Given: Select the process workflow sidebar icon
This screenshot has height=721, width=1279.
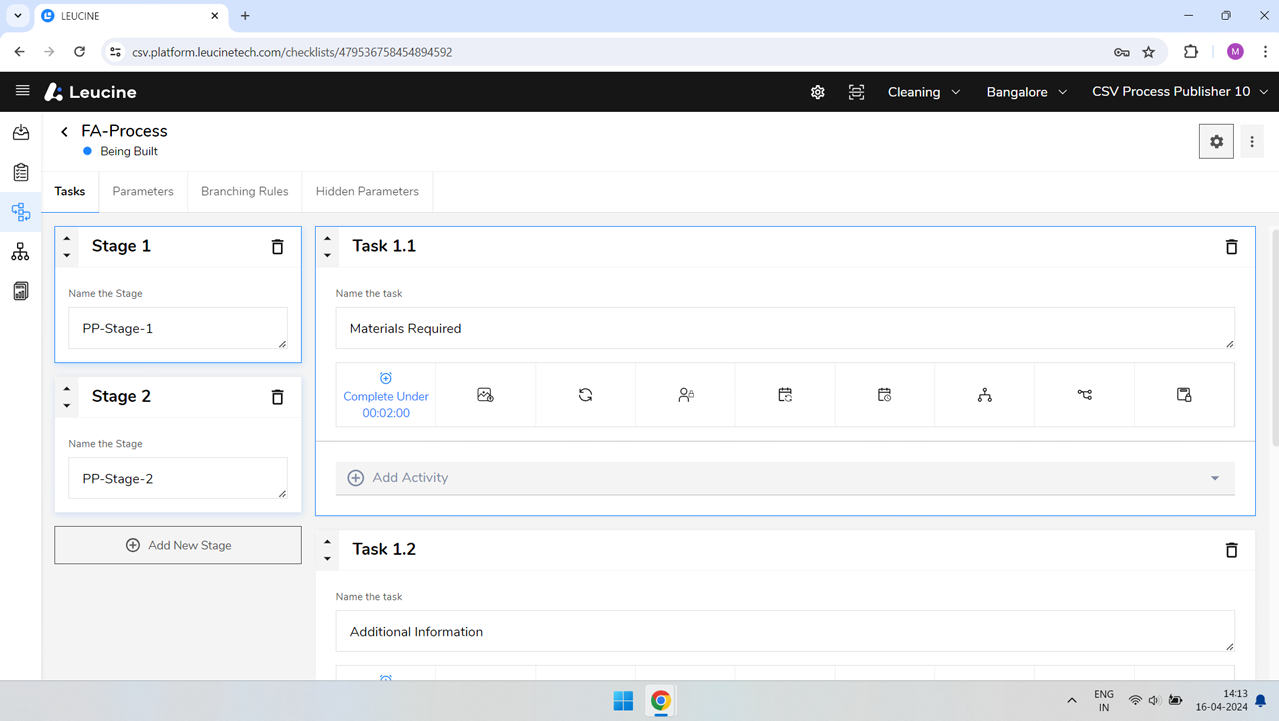Looking at the screenshot, I should tap(21, 212).
